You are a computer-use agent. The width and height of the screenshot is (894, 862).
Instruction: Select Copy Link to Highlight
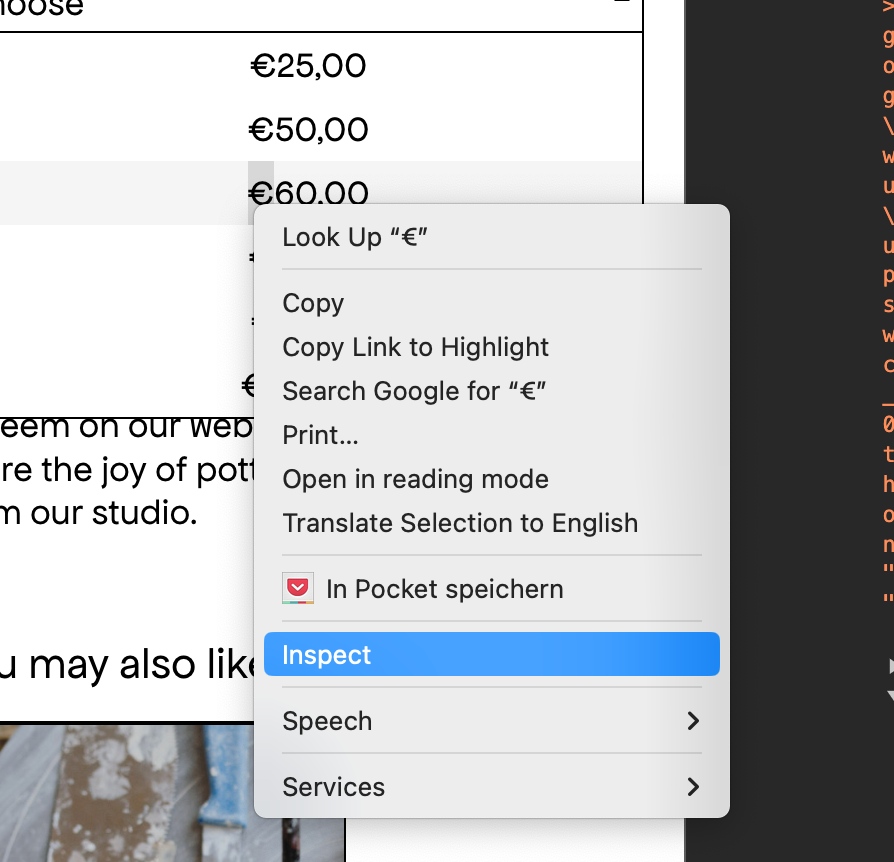(415, 347)
